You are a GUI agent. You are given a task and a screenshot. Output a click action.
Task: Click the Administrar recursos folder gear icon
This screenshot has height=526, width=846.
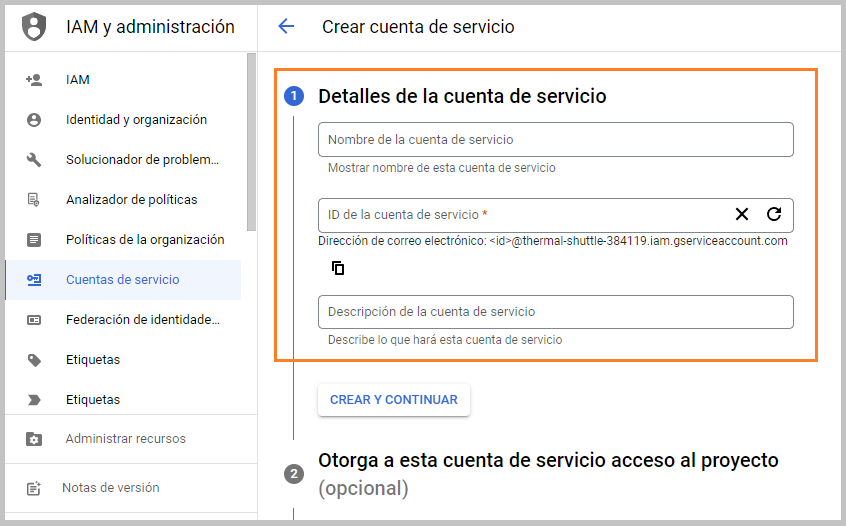pos(34,439)
